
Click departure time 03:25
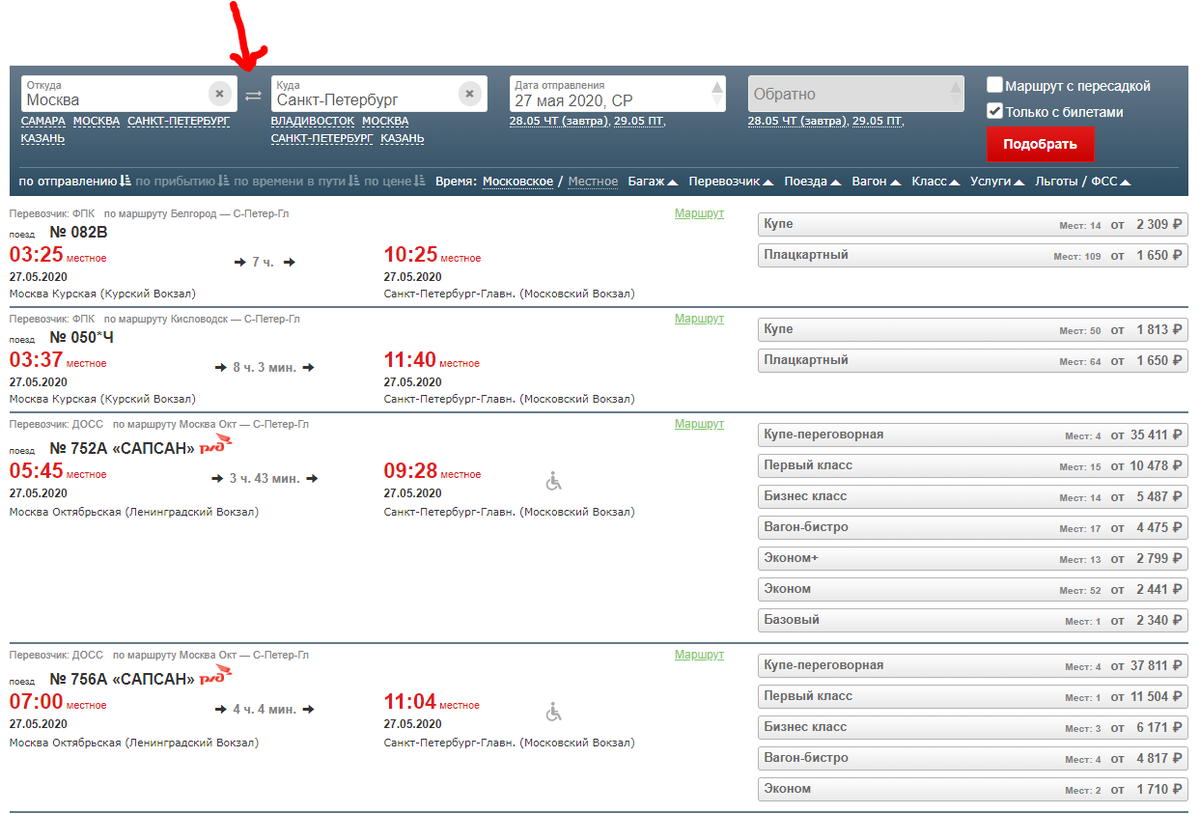click(36, 256)
